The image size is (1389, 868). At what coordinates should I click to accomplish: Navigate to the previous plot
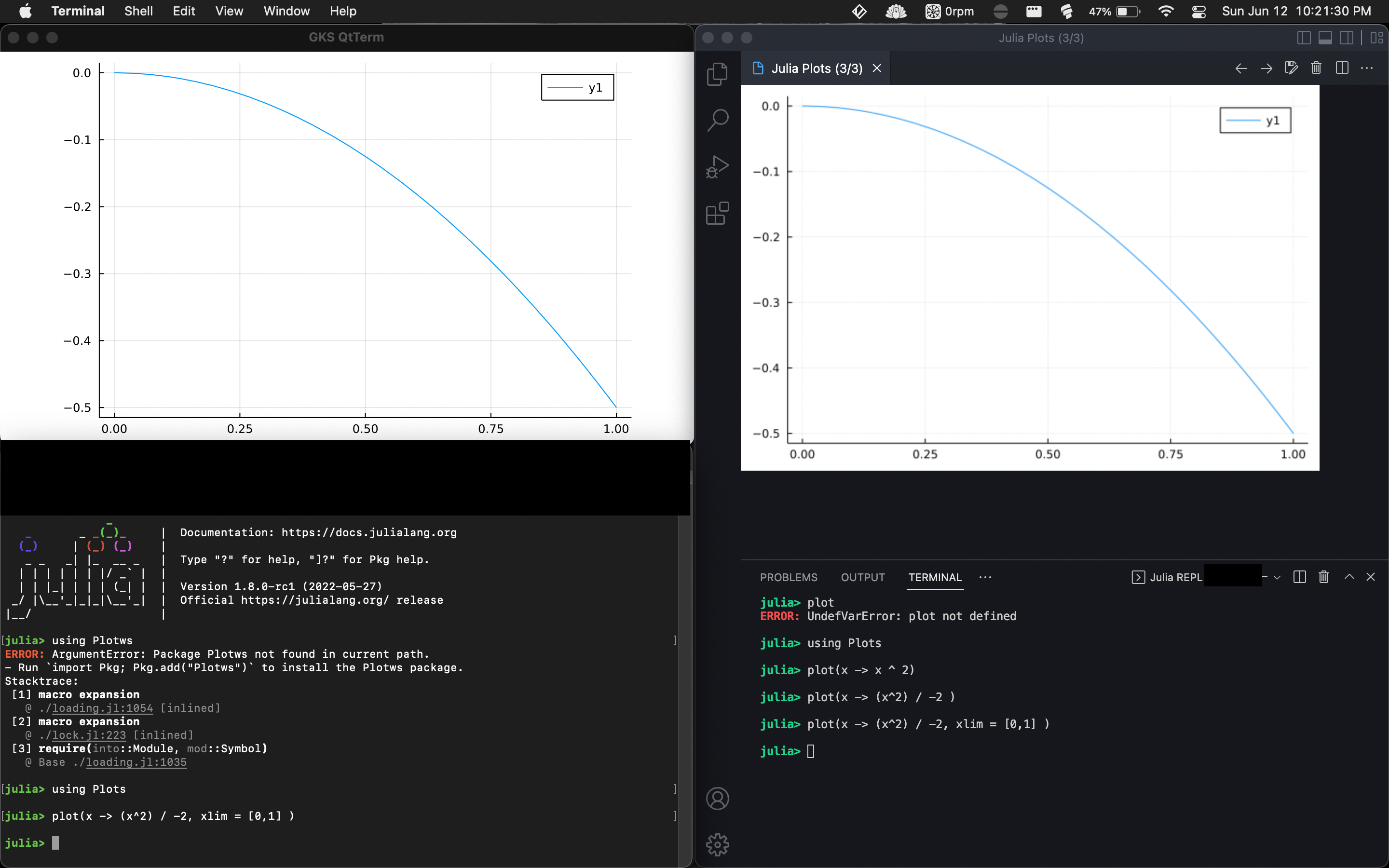pyautogui.click(x=1241, y=68)
